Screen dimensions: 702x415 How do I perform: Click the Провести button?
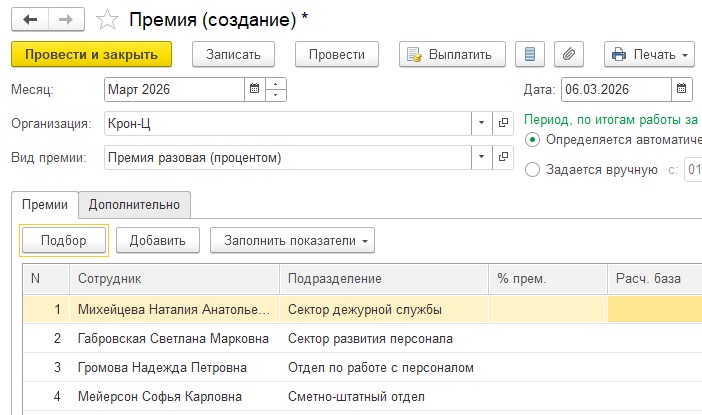pos(337,55)
